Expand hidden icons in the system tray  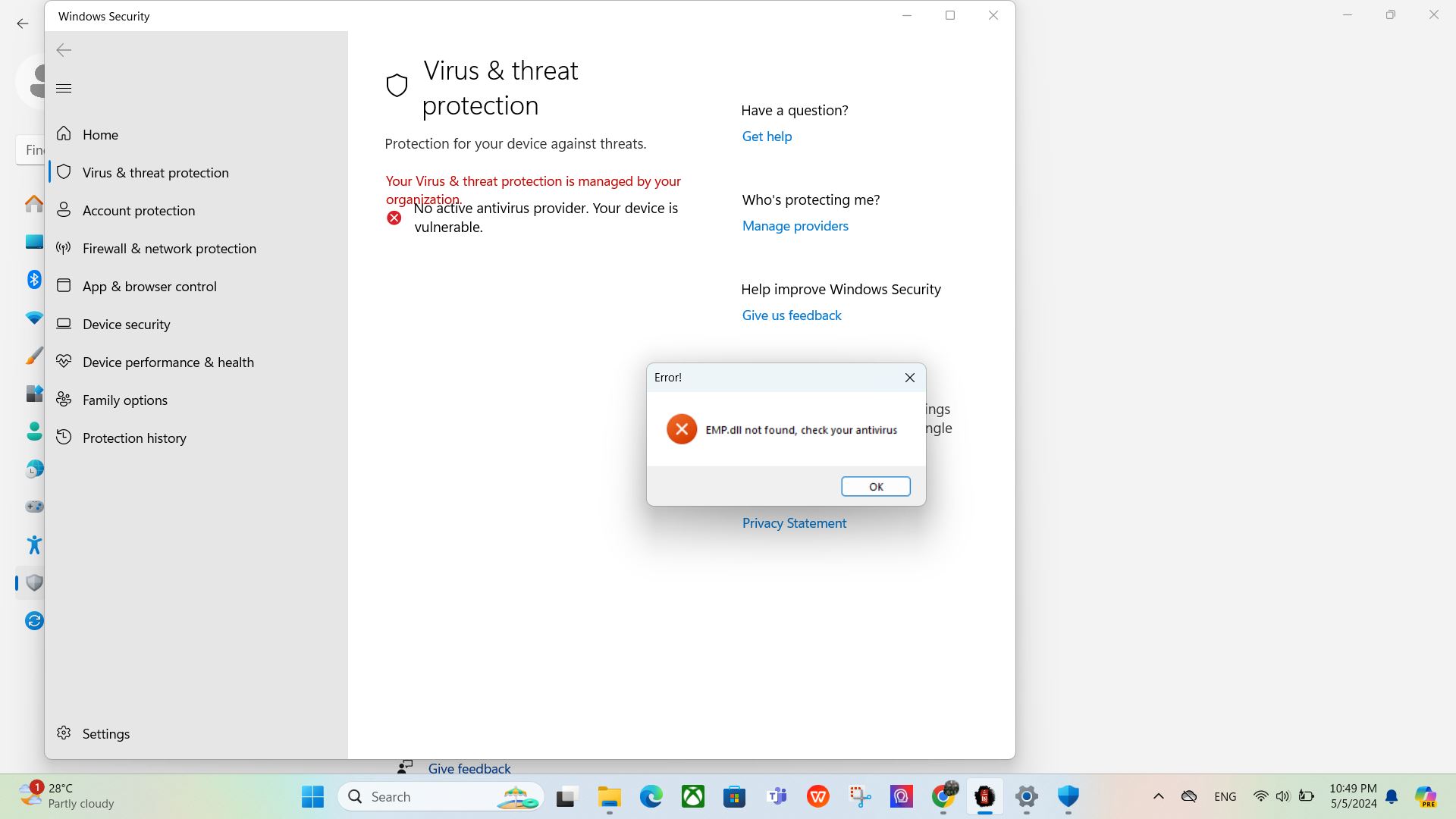tap(1159, 796)
